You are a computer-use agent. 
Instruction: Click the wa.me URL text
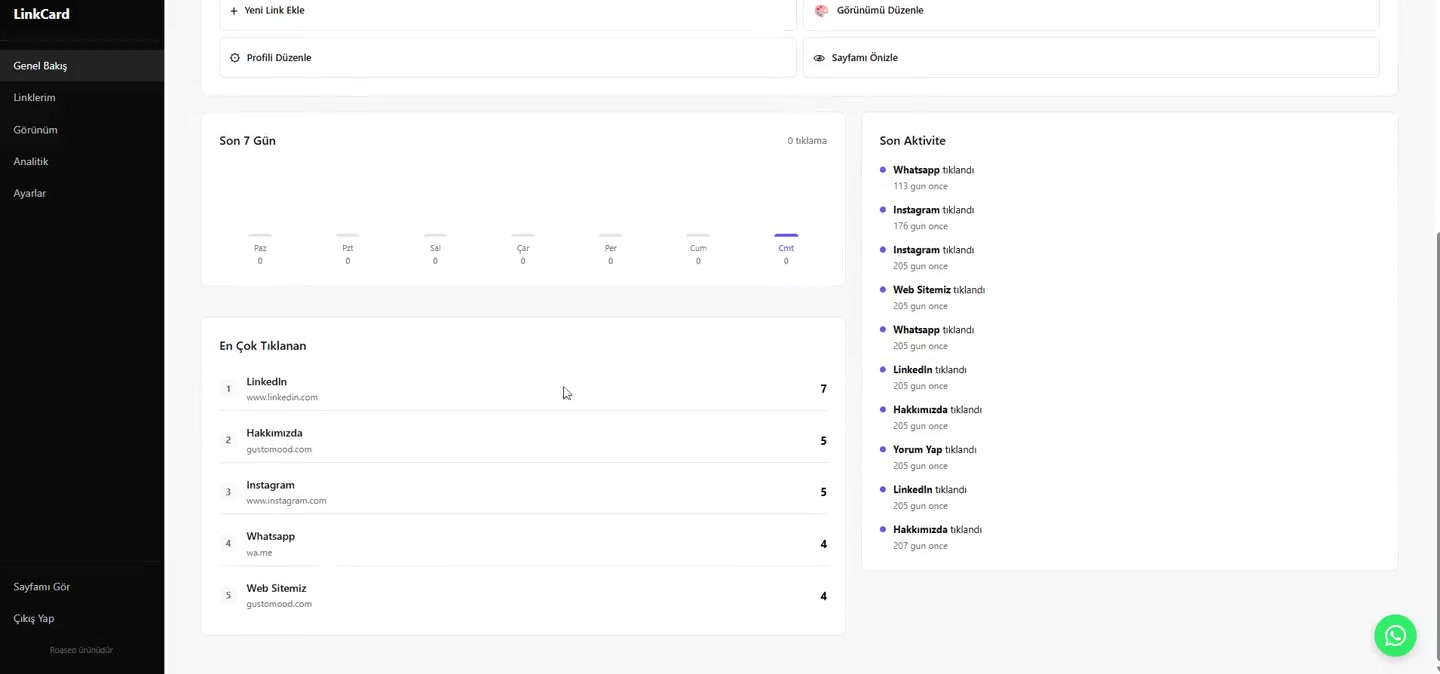tap(259, 553)
